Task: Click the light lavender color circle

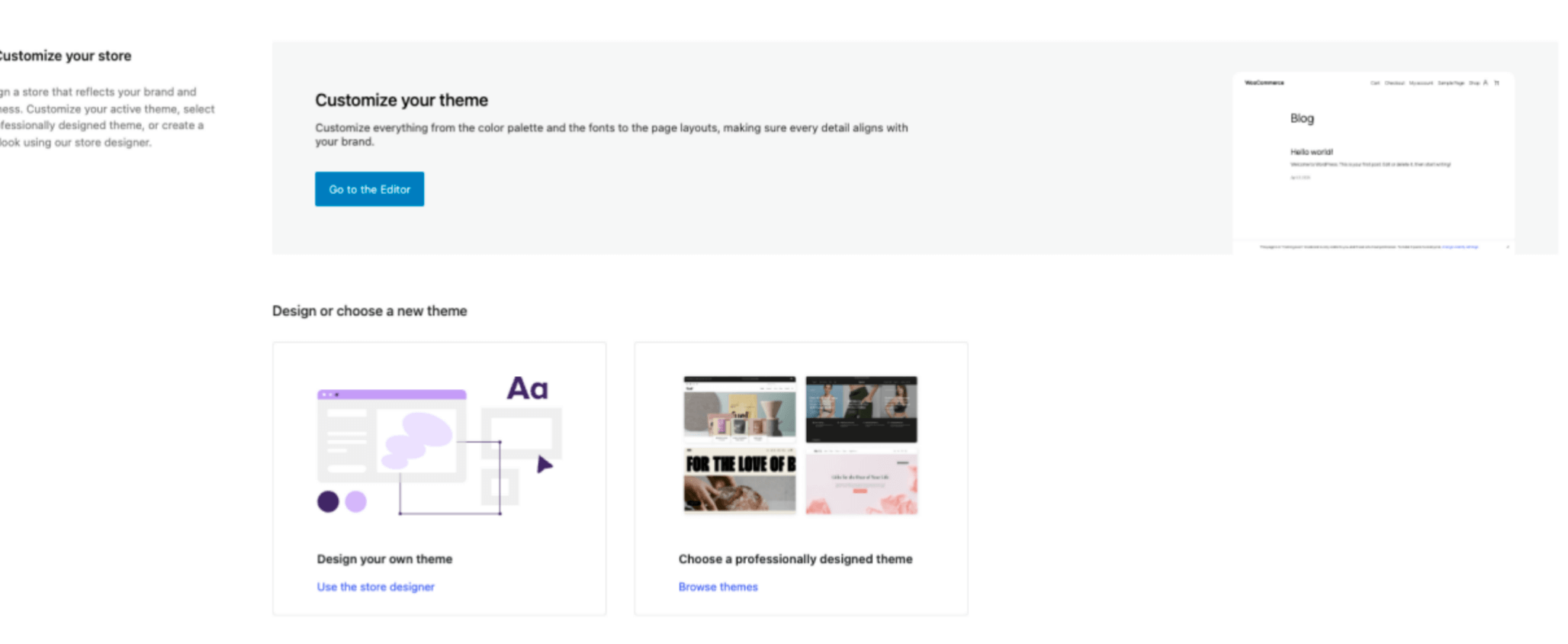Action: [355, 501]
